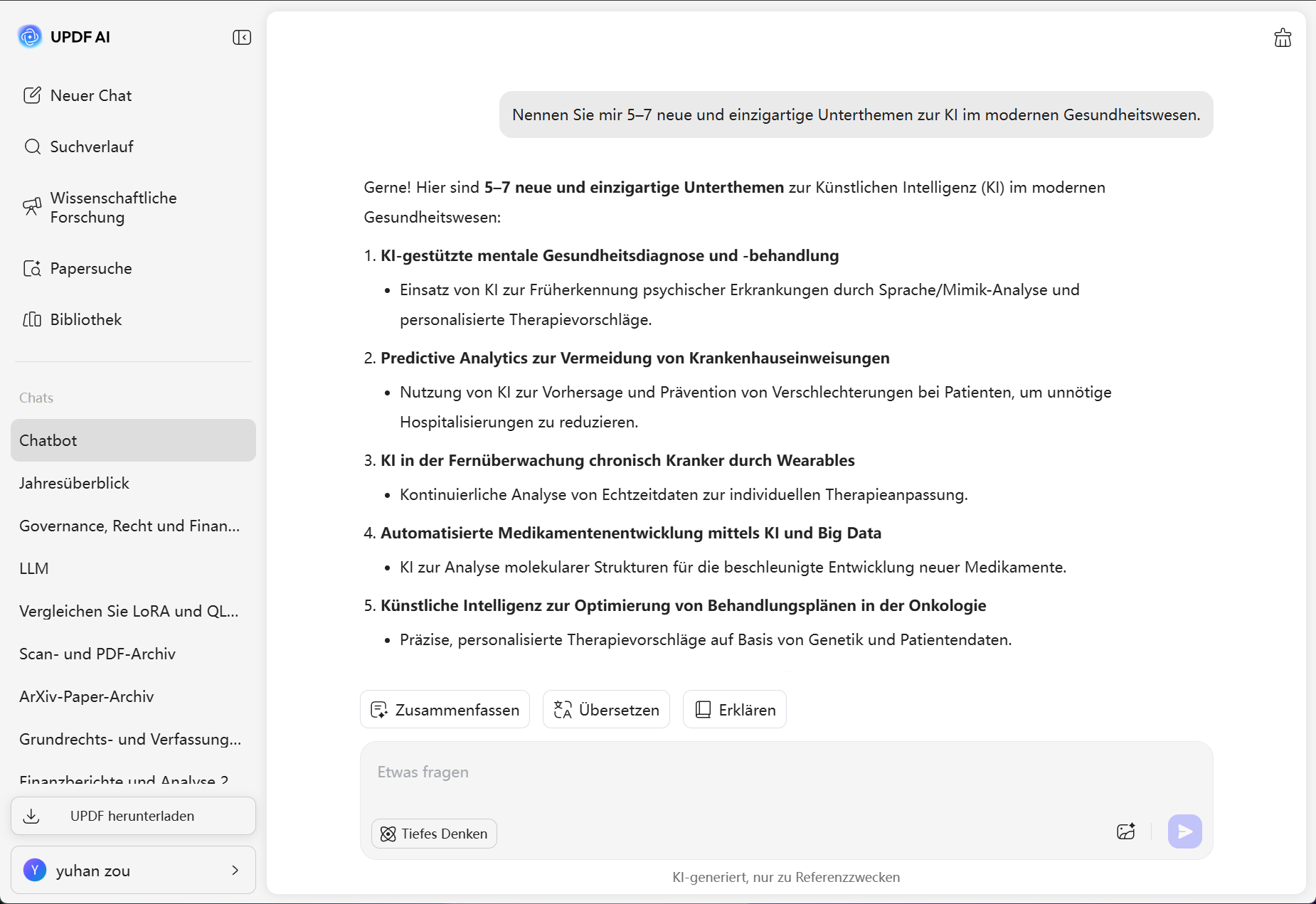Image resolution: width=1316 pixels, height=904 pixels.
Task: Click the Zusammenfassen button
Action: pos(445,709)
